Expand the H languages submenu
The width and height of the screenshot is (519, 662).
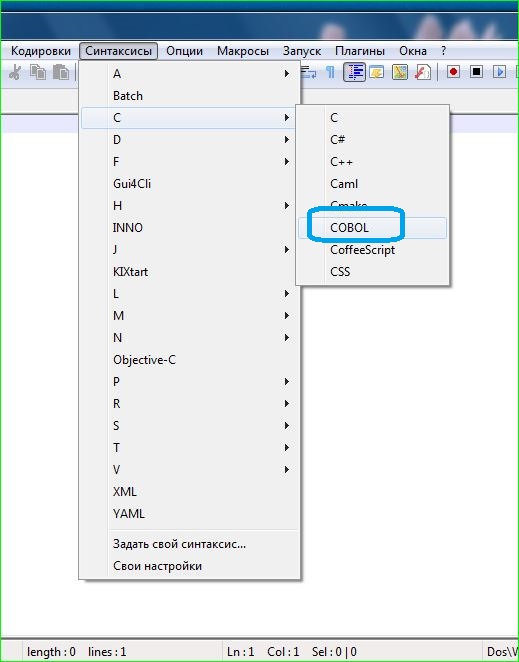click(190, 206)
